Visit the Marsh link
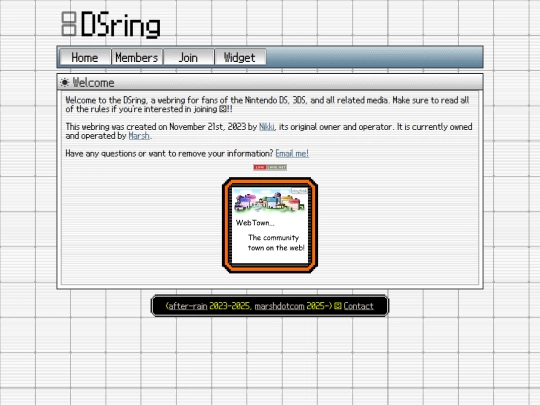 139,136
